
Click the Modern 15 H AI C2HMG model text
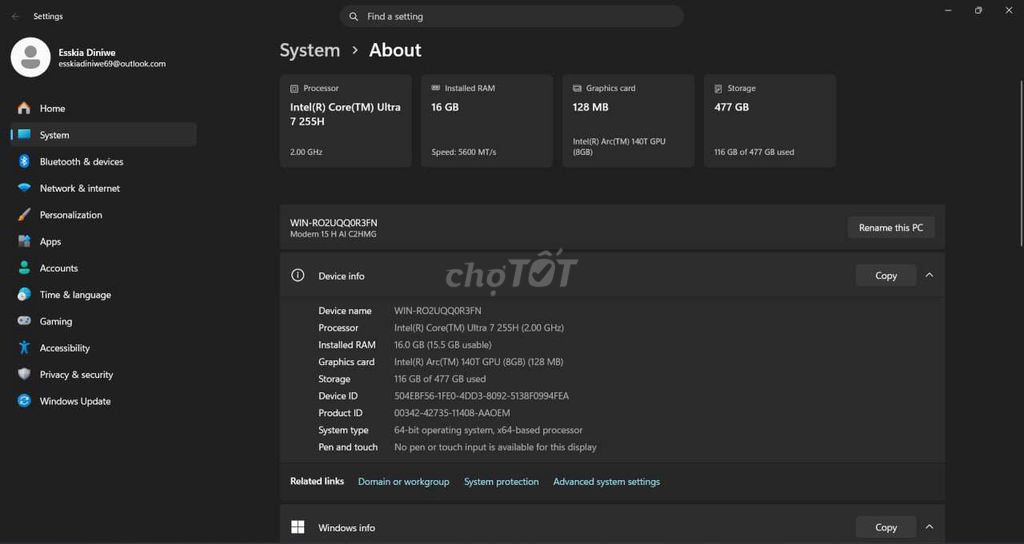[x=333, y=234]
